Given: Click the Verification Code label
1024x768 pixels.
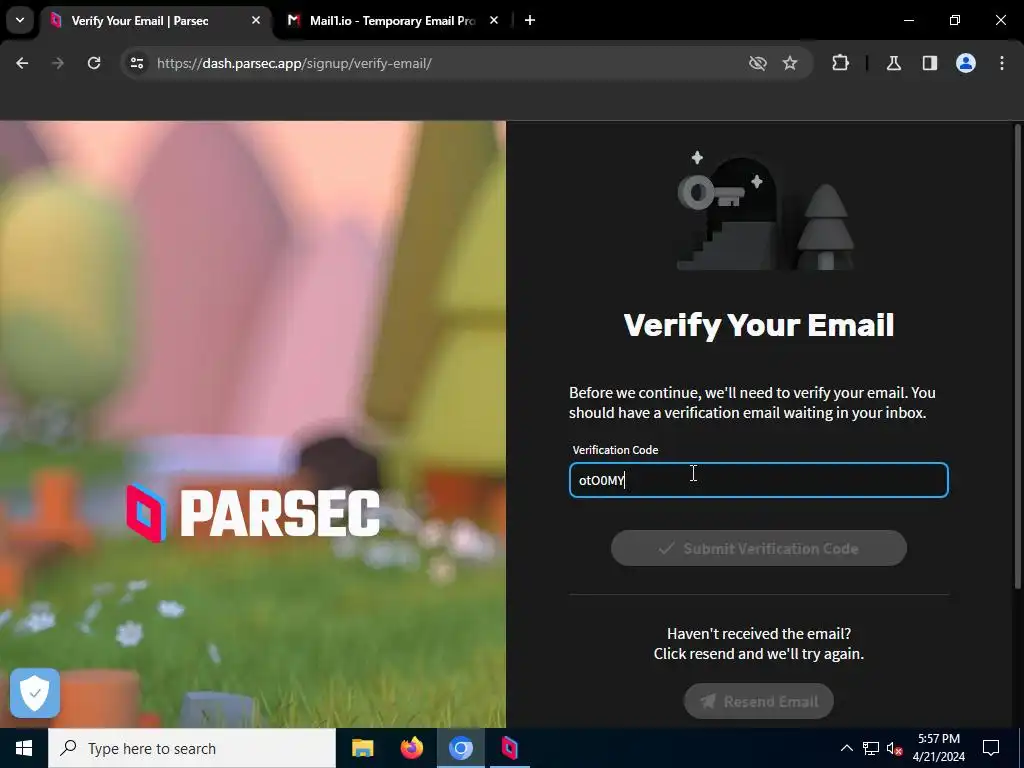Looking at the screenshot, I should tap(615, 450).
